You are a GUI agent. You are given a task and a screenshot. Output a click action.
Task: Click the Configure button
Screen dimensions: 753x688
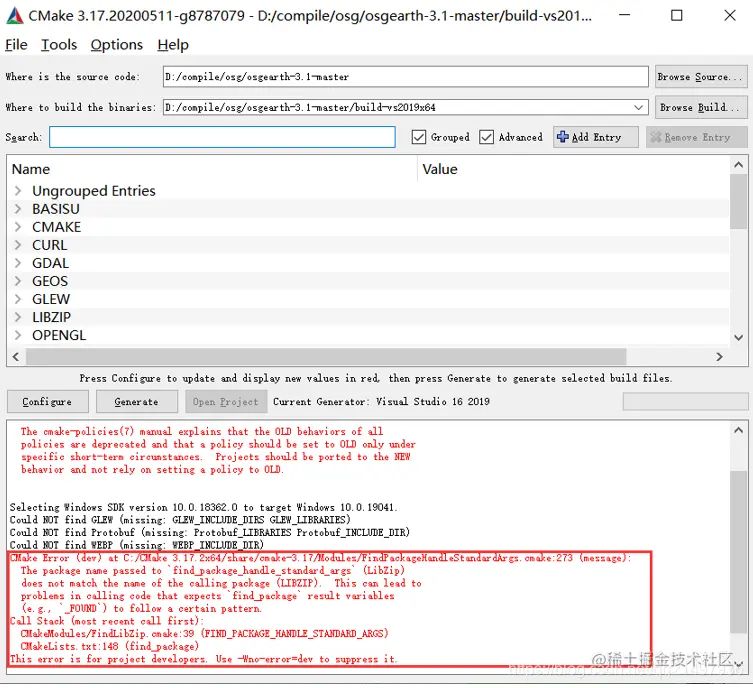click(48, 401)
